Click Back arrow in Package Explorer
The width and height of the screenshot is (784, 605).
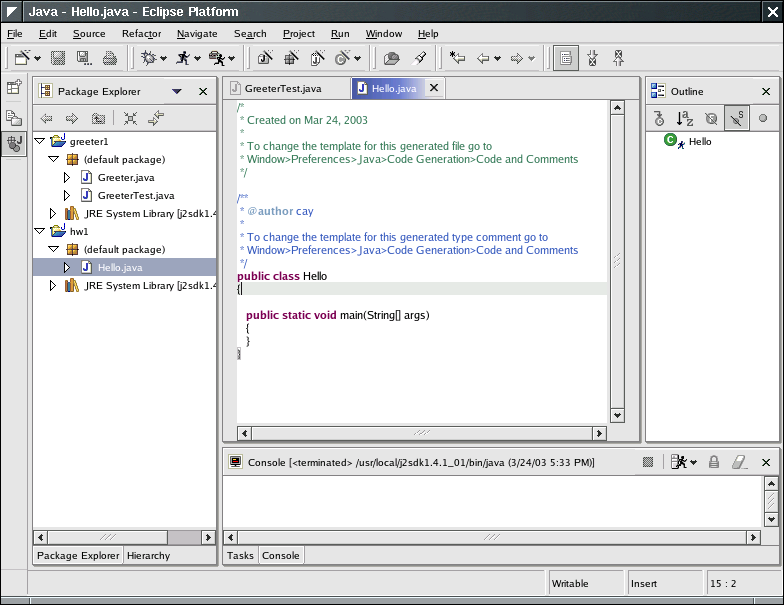46,118
